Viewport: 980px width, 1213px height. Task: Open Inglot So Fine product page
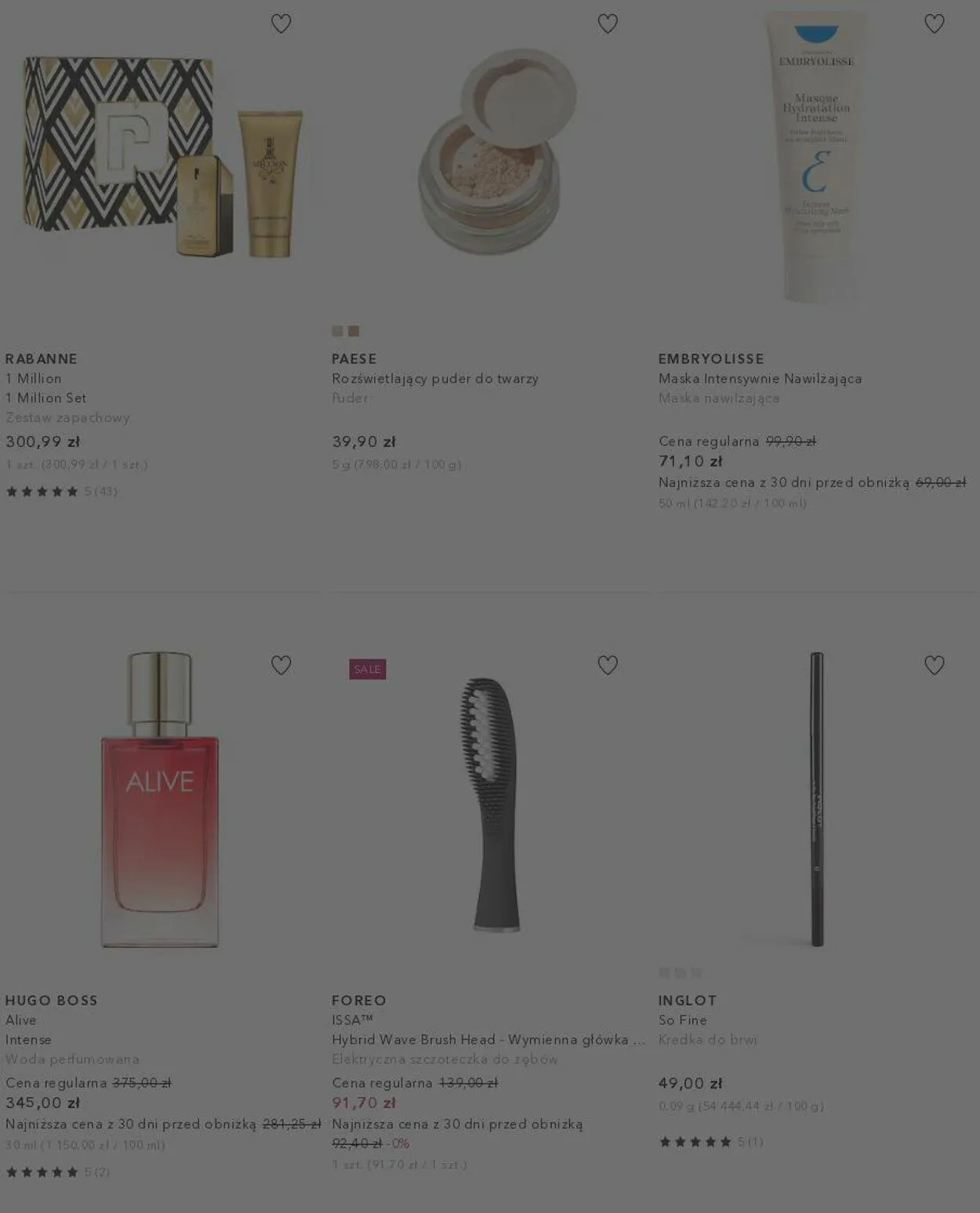[x=683, y=1020]
